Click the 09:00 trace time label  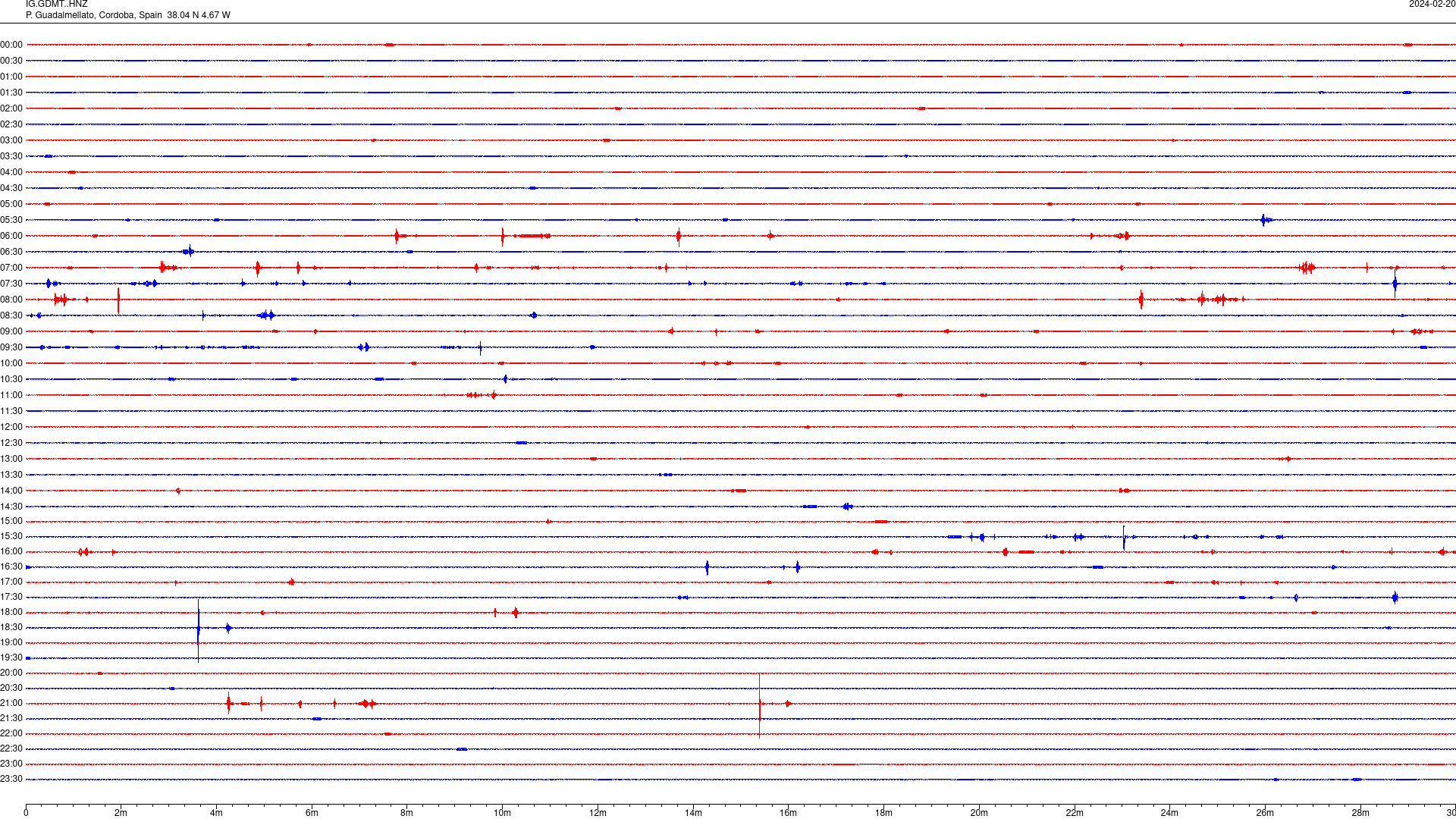click(x=11, y=331)
